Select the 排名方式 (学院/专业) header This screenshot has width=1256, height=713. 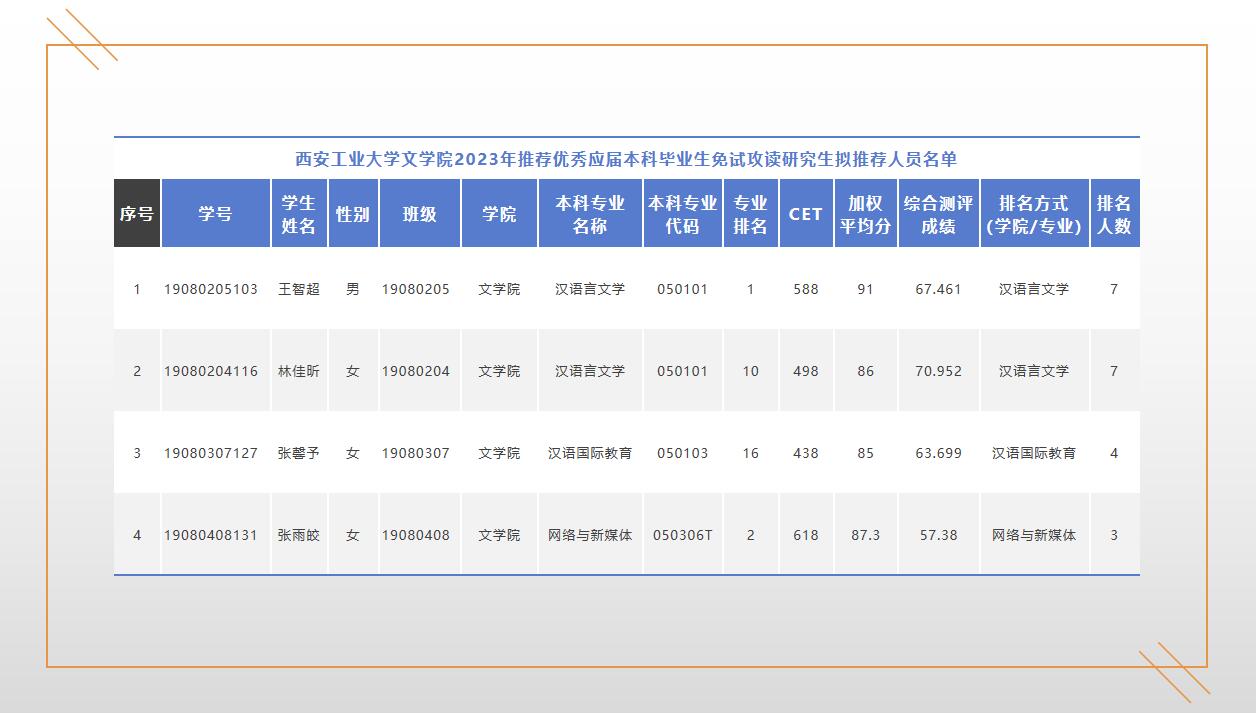pyautogui.click(x=1034, y=214)
